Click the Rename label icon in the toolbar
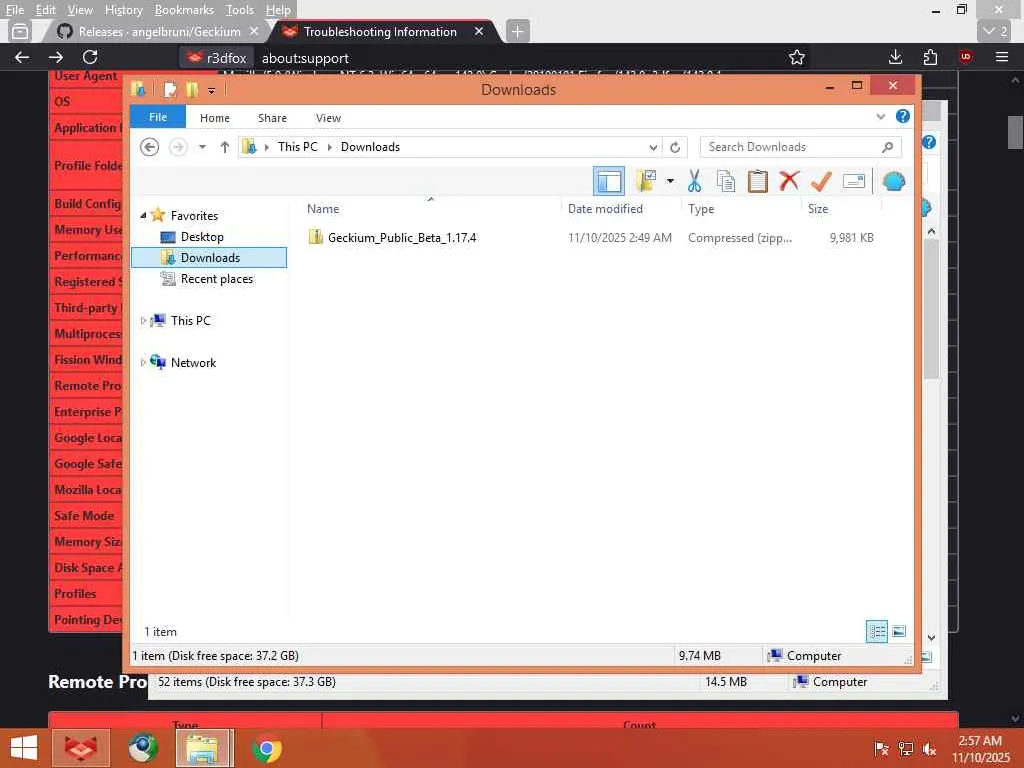1024x768 pixels. tap(854, 181)
